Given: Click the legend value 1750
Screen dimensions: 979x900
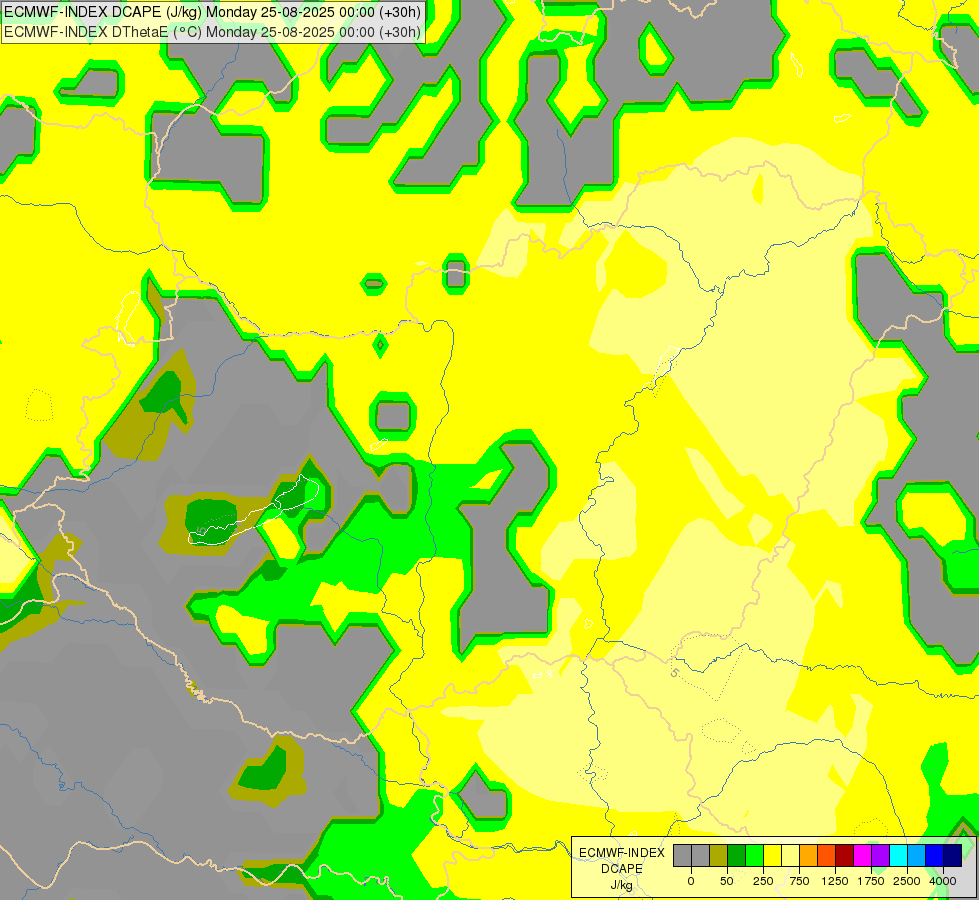Looking at the screenshot, I should pos(870,881).
